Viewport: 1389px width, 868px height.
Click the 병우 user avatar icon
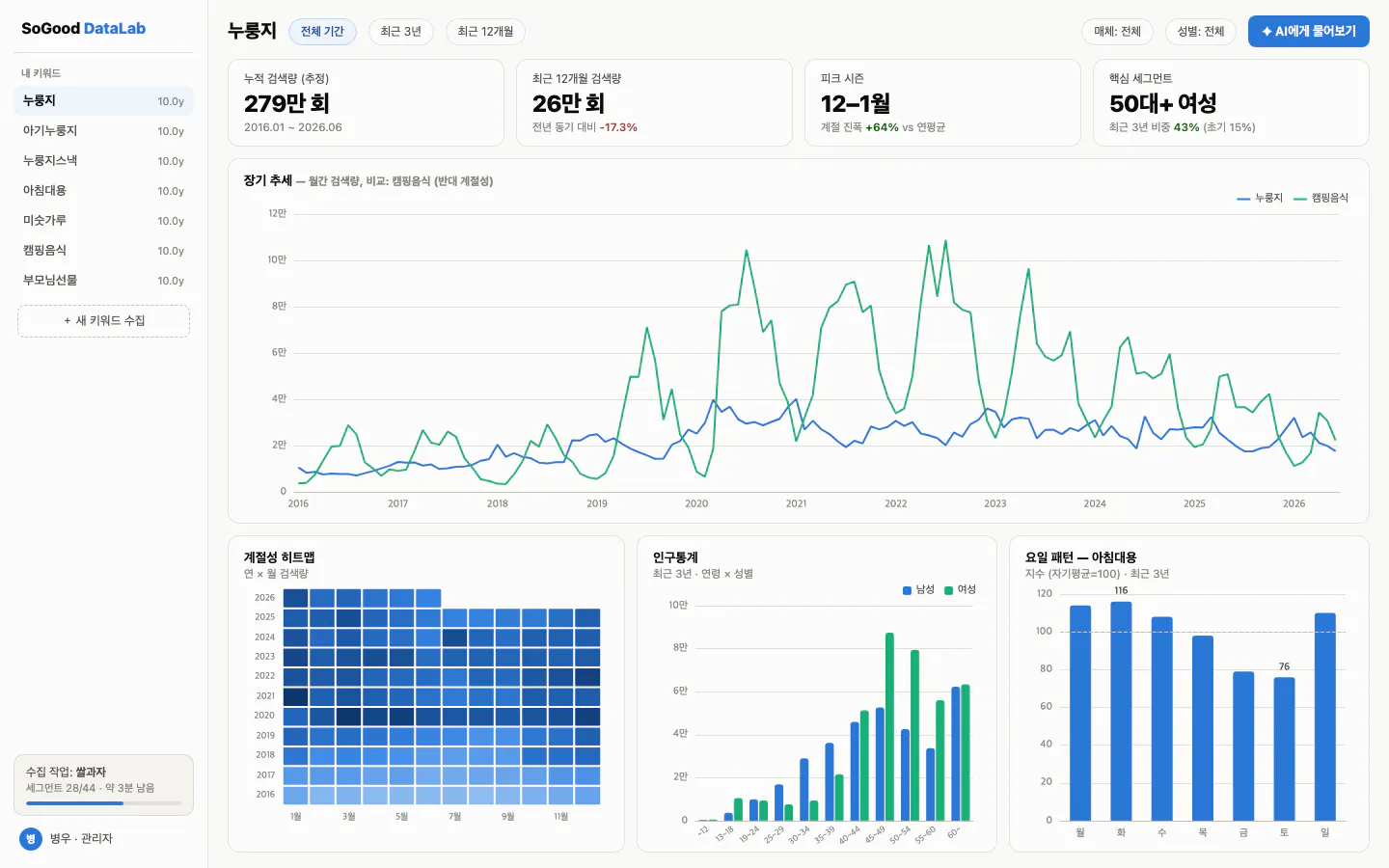pyautogui.click(x=31, y=838)
